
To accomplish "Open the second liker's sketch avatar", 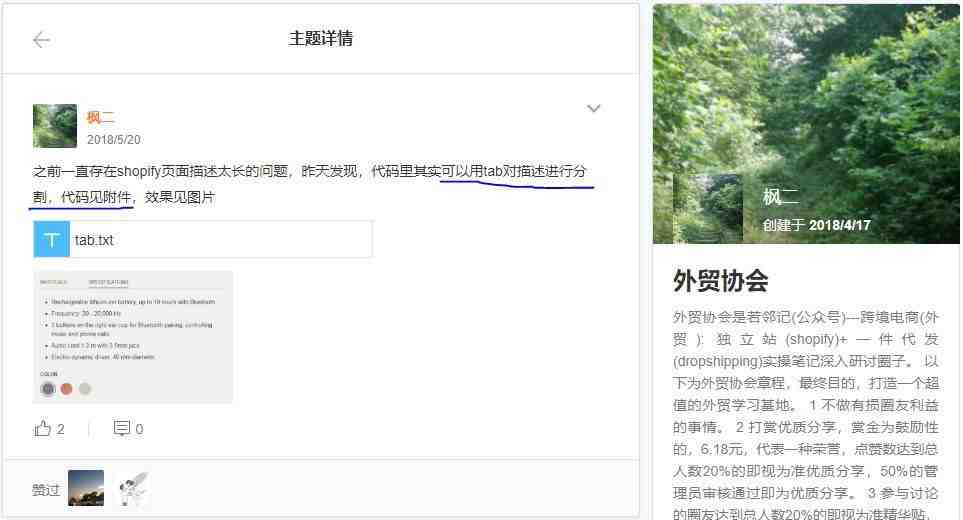I will coord(131,488).
